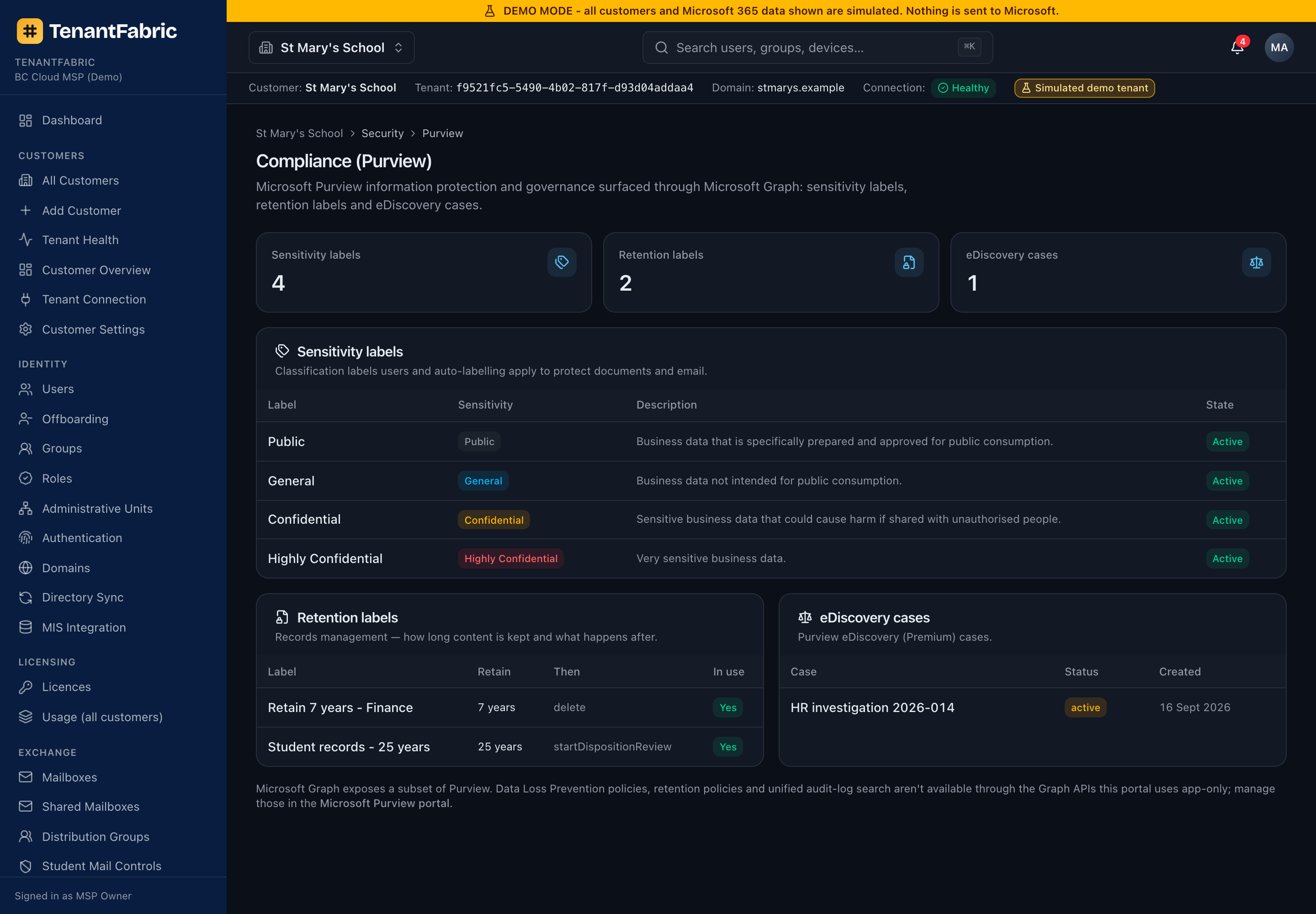The image size is (1316, 914).
Task: Click the Sensitivity labels tag icon in summary card
Action: (x=562, y=262)
